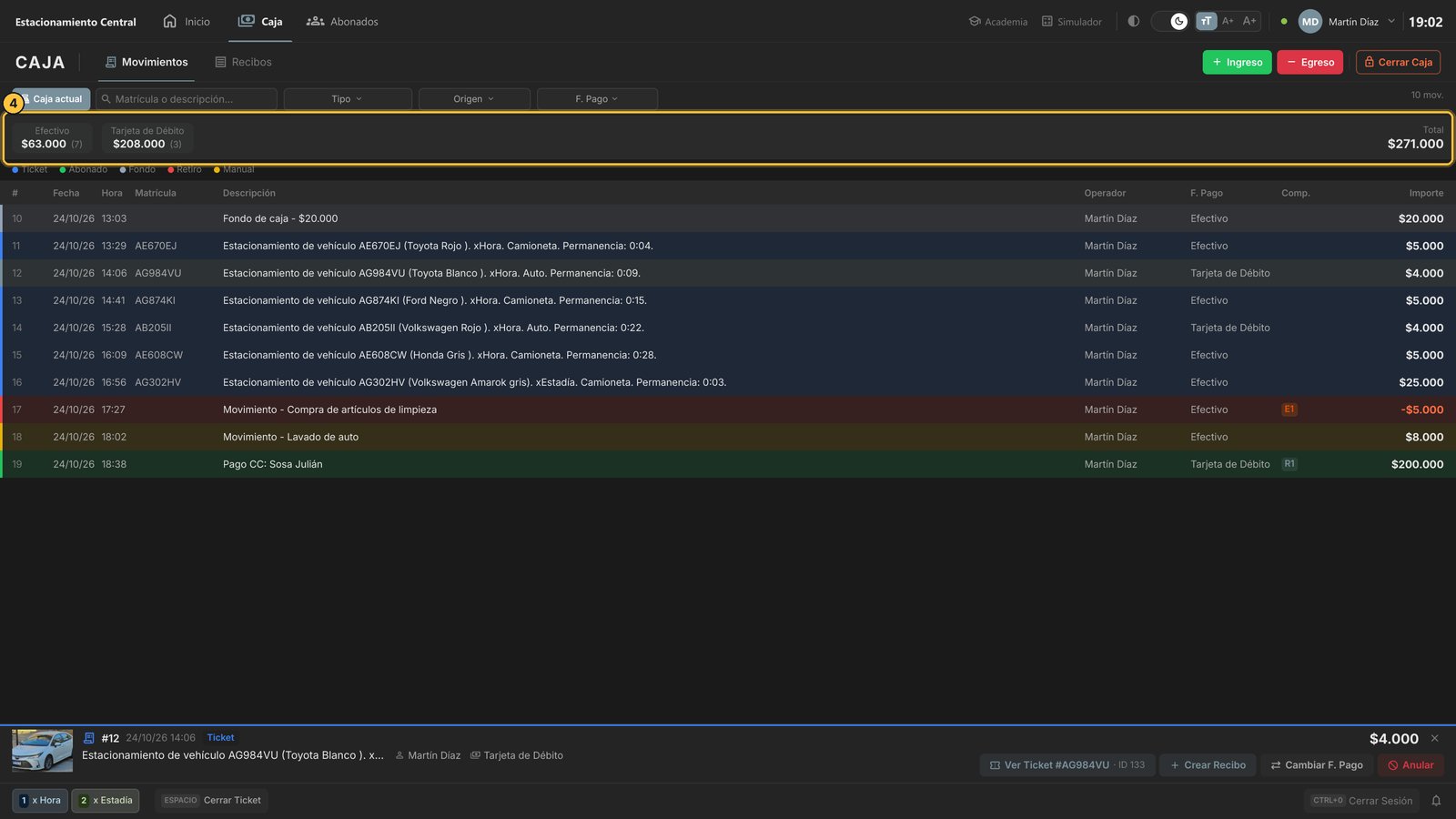Image resolution: width=1456 pixels, height=819 pixels.
Task: Click the x Hora rate button
Action: 40,801
